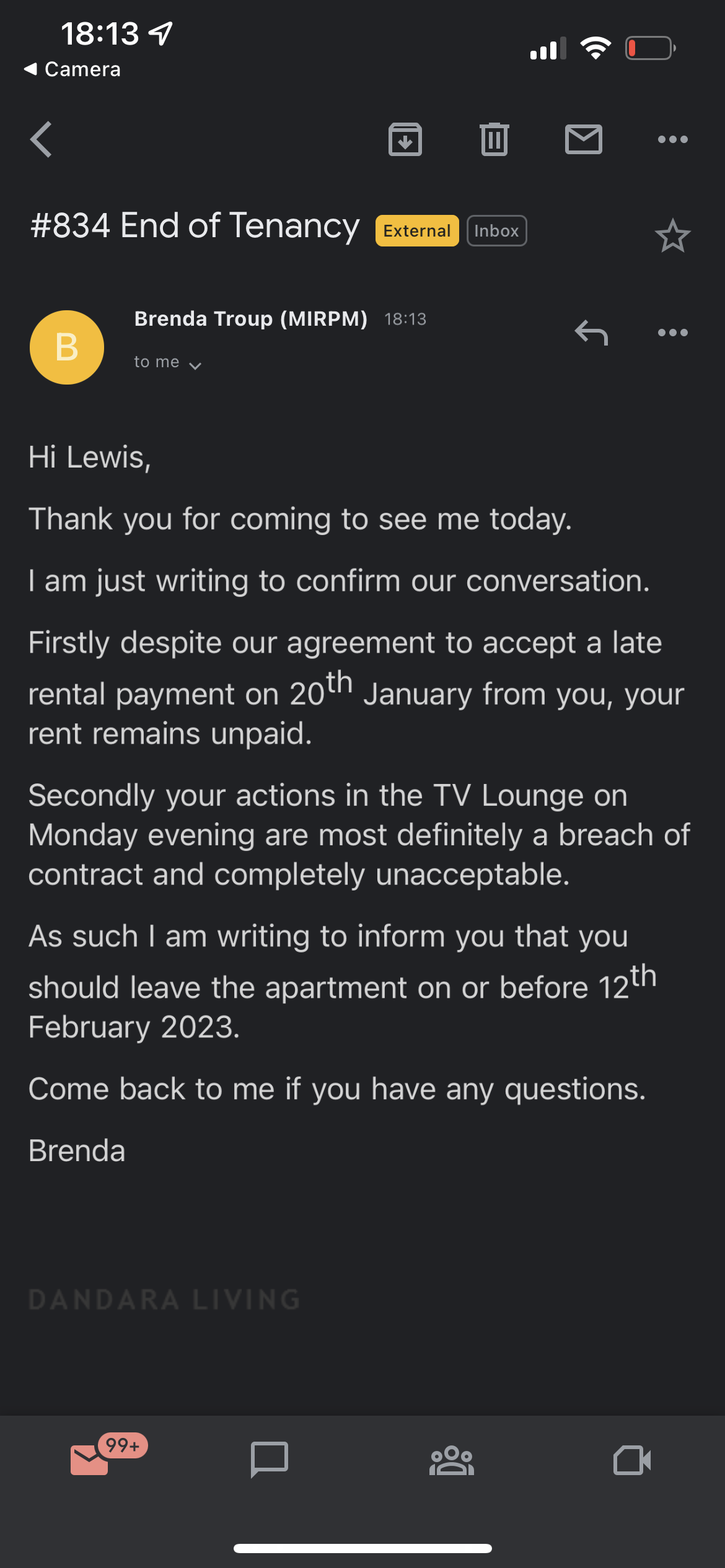Tap the battery indicator in status bar

[650, 48]
